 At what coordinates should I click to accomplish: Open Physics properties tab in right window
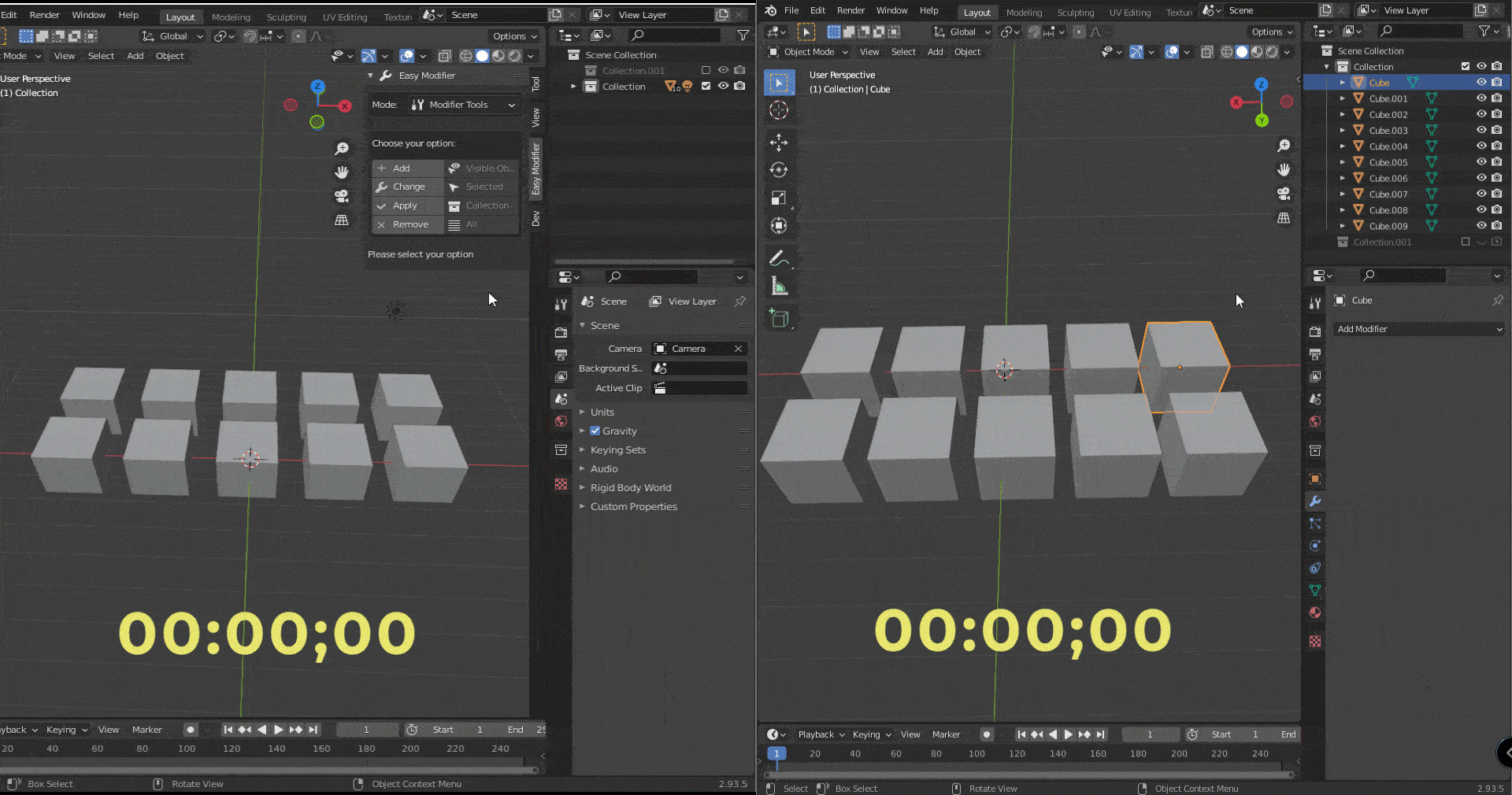(x=1314, y=545)
